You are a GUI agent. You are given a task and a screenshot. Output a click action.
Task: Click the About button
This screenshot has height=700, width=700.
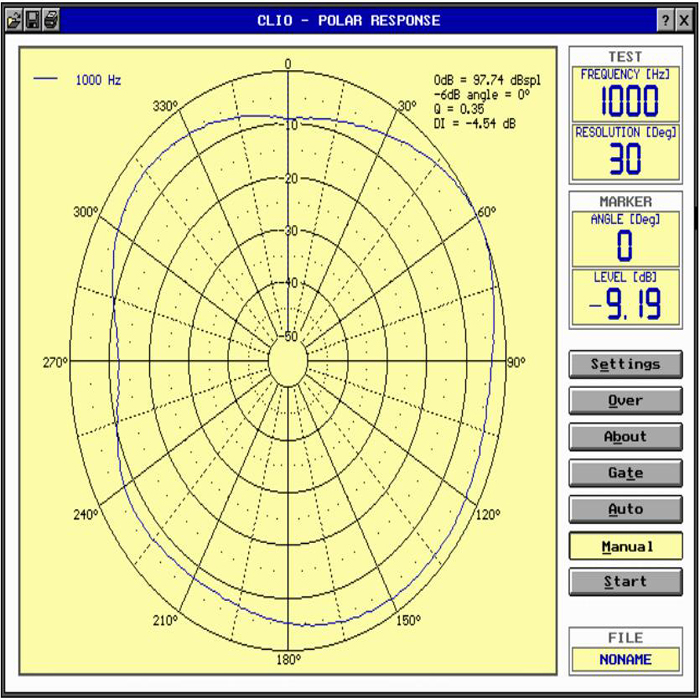[x=625, y=437]
